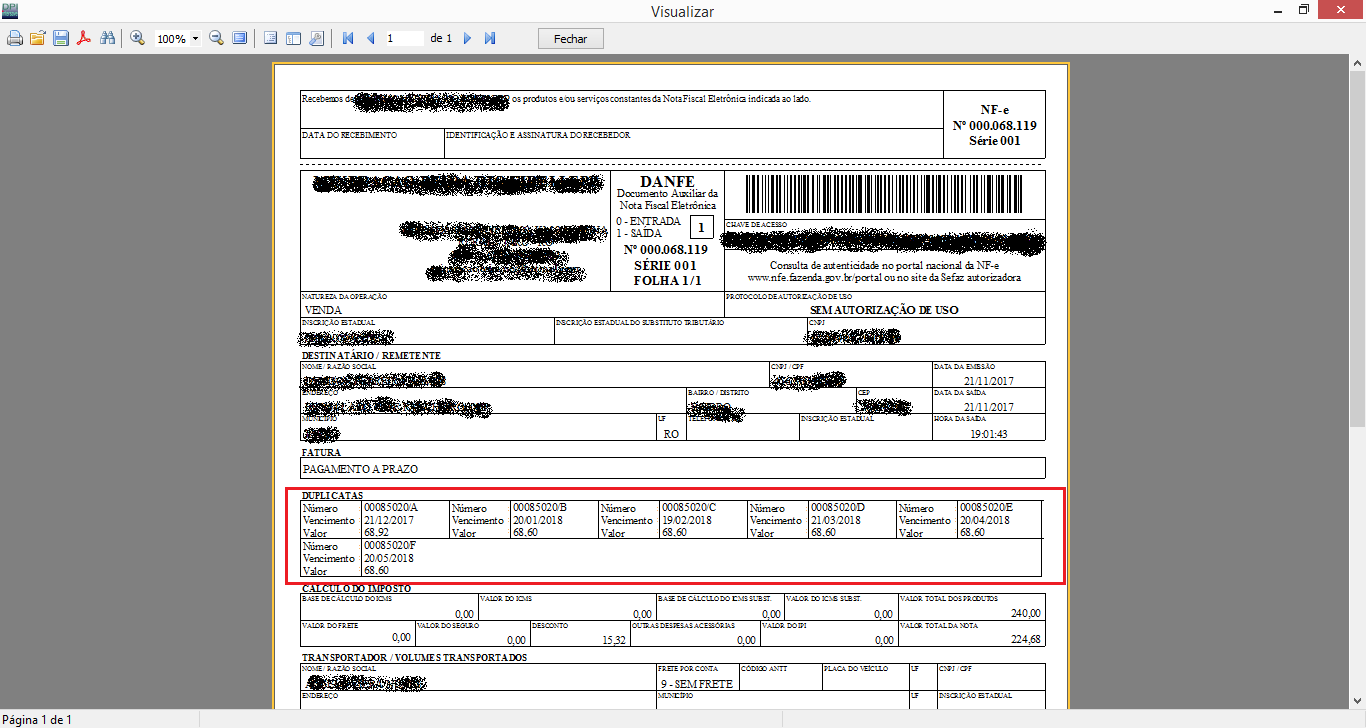Show the document outline panel icon
Image resolution: width=1366 pixels, height=728 pixels.
coord(270,38)
